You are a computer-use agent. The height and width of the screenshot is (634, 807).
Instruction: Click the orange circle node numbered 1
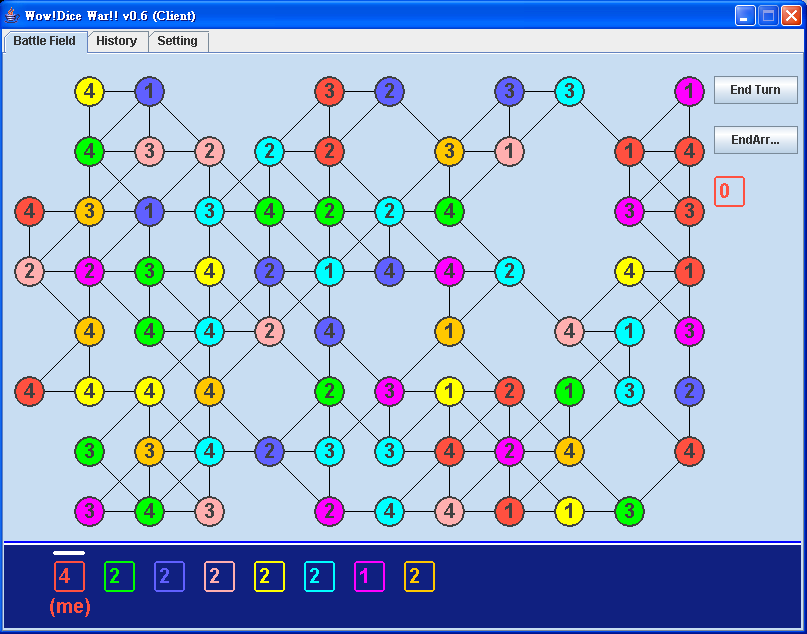(449, 331)
